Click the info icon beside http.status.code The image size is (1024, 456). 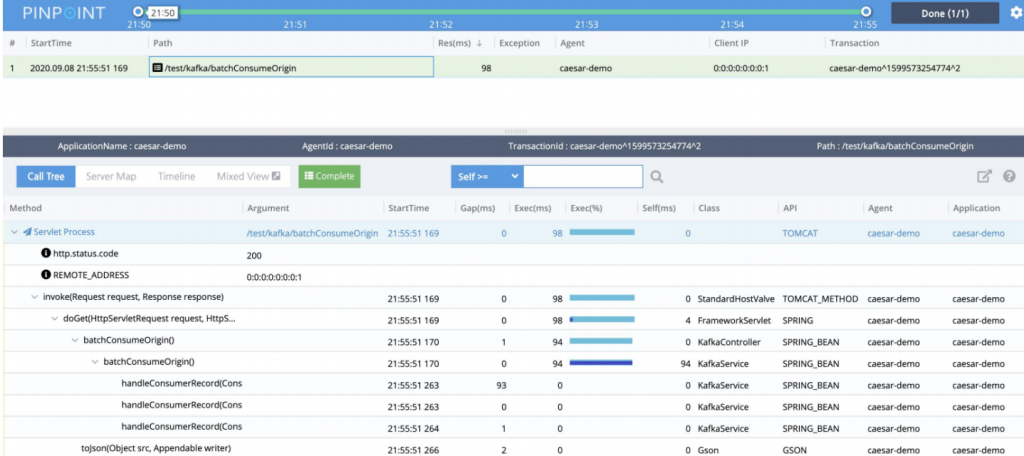tap(46, 254)
